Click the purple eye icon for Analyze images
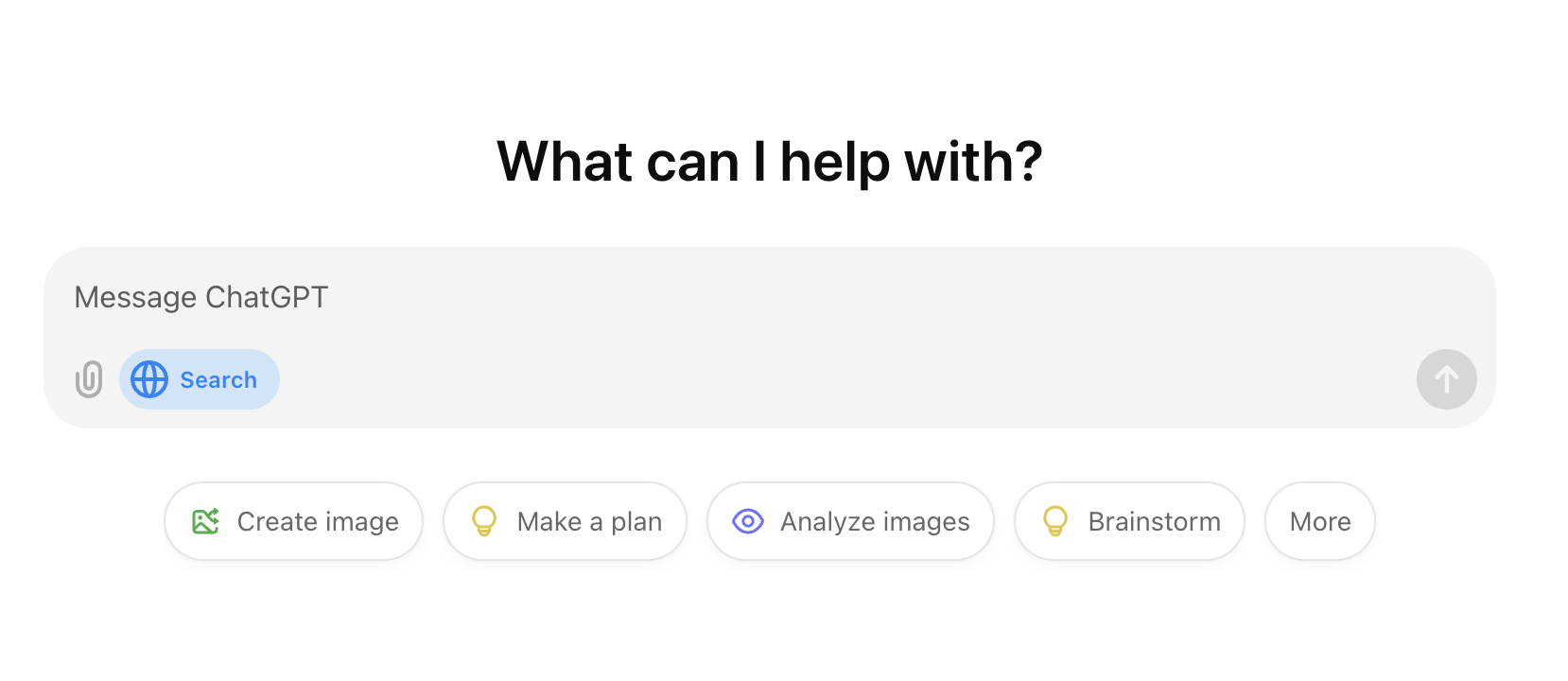 click(748, 521)
